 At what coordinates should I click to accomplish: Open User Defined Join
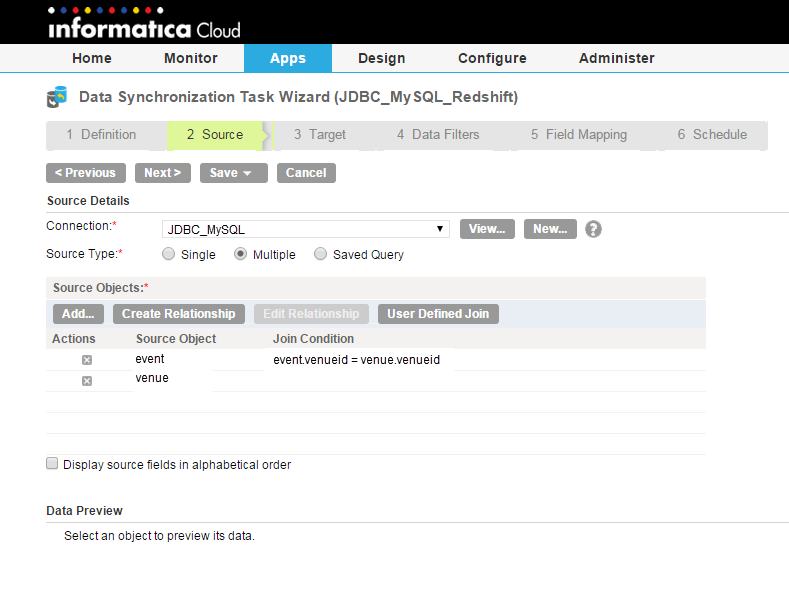pyautogui.click(x=438, y=314)
